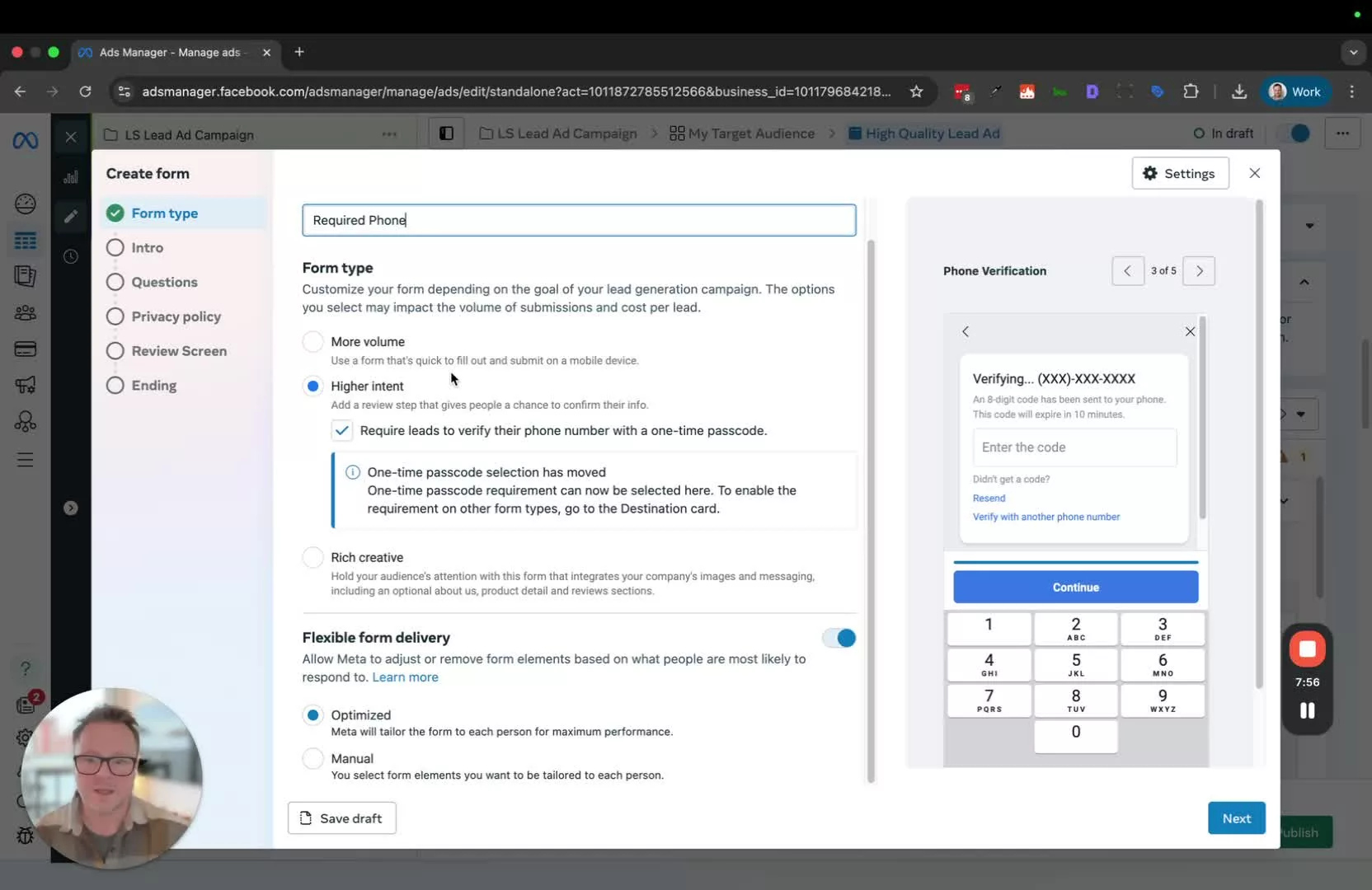Uncheck the one-time passcode verification requirement

click(x=342, y=430)
